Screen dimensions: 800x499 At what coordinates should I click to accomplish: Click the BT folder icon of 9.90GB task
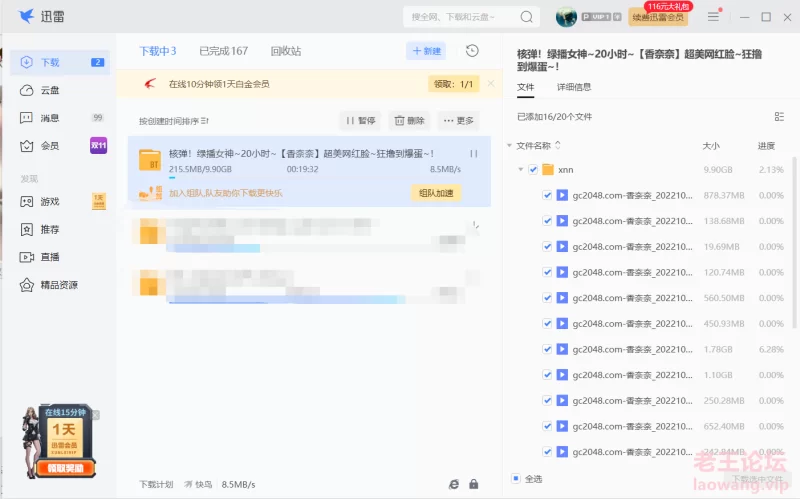click(150, 160)
